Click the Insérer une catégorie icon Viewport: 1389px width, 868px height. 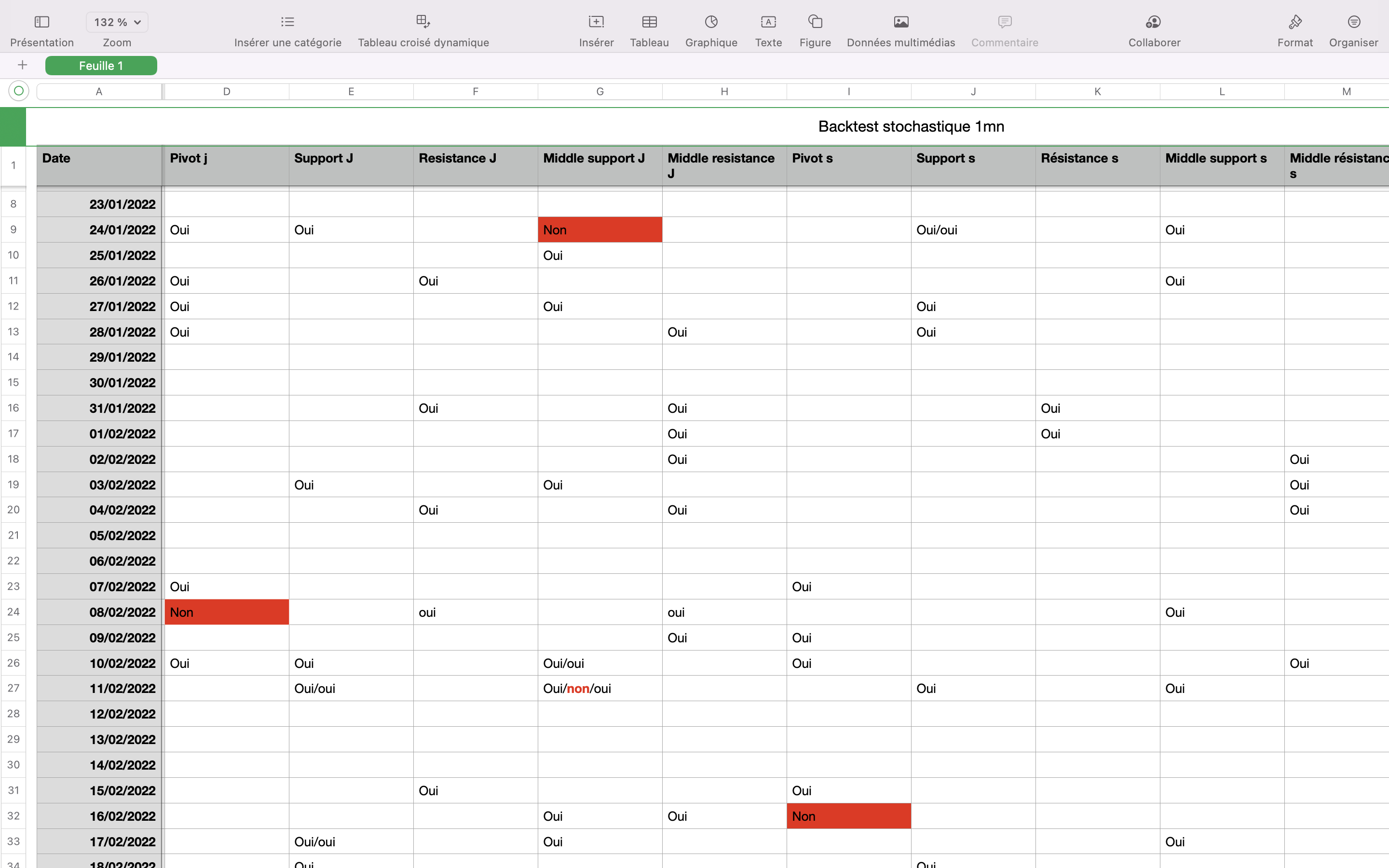click(x=287, y=22)
